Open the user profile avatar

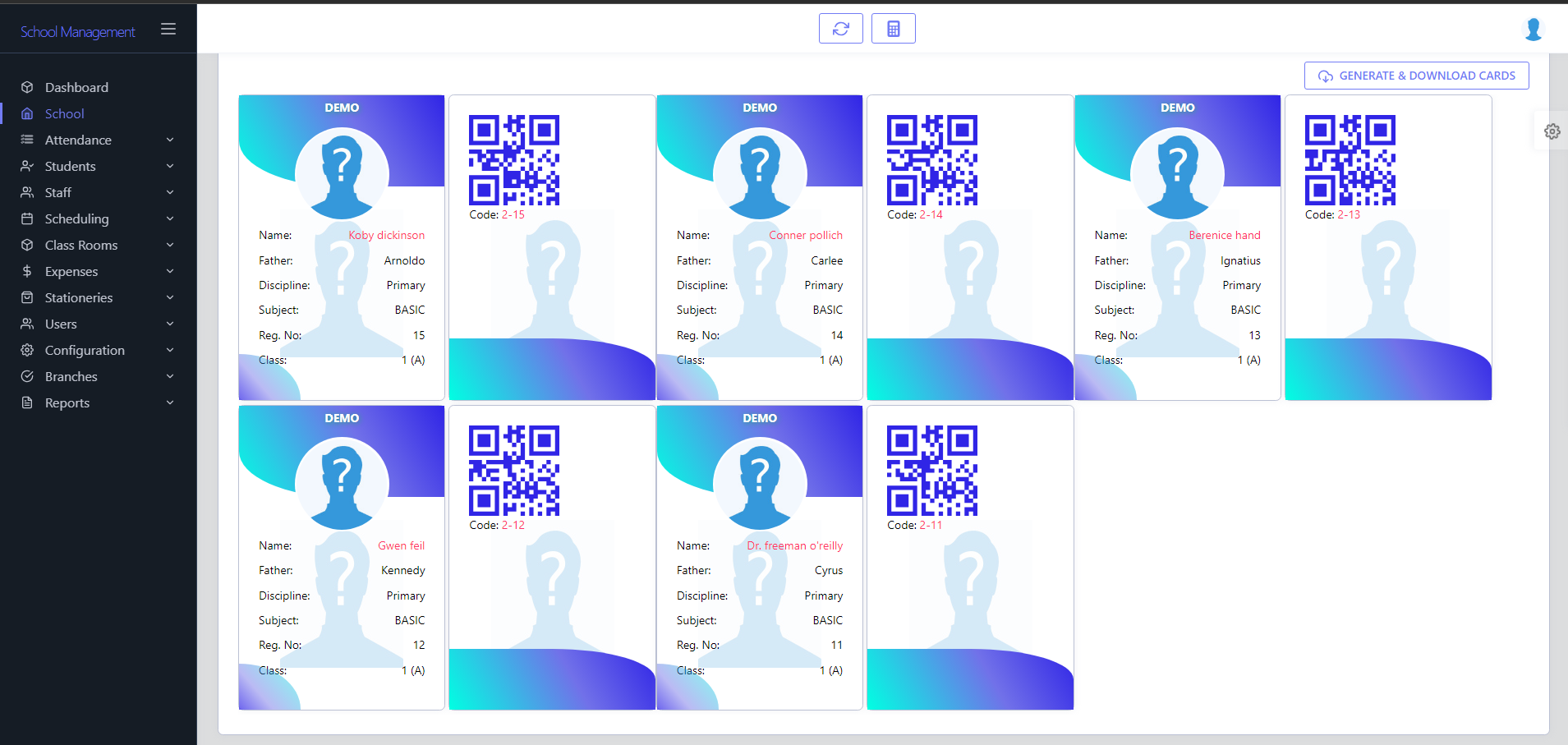[x=1533, y=29]
